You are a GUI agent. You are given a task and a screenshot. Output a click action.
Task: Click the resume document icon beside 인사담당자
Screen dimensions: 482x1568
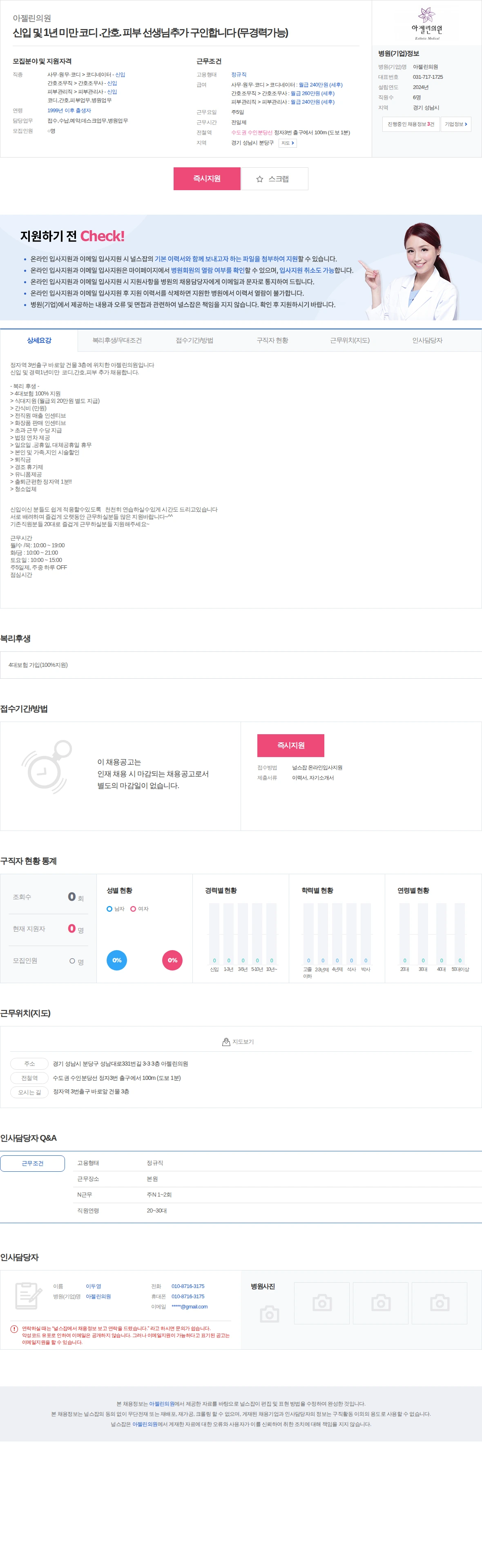28,1296
